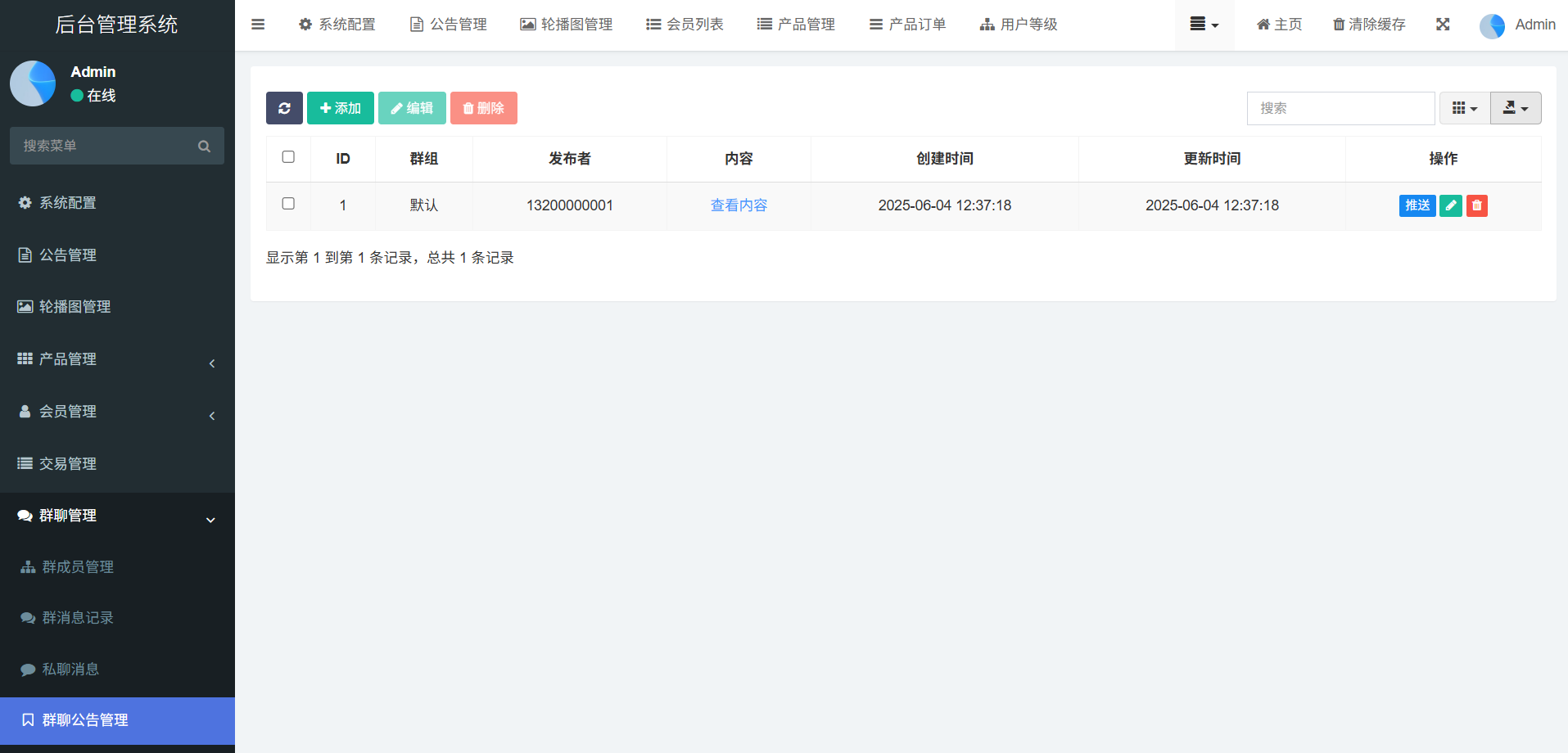Image resolution: width=1568 pixels, height=753 pixels.
Task: Toggle select-all checkbox in table header
Action: pyautogui.click(x=288, y=157)
